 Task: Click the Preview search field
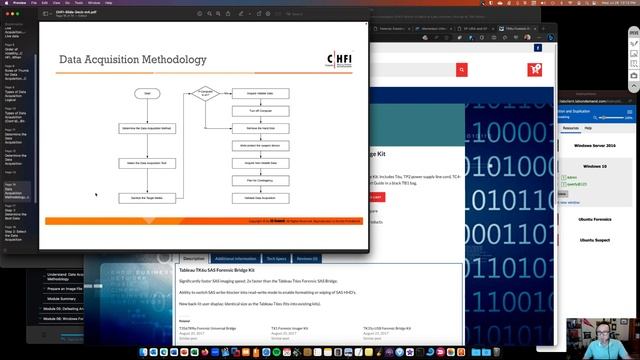(294, 14)
